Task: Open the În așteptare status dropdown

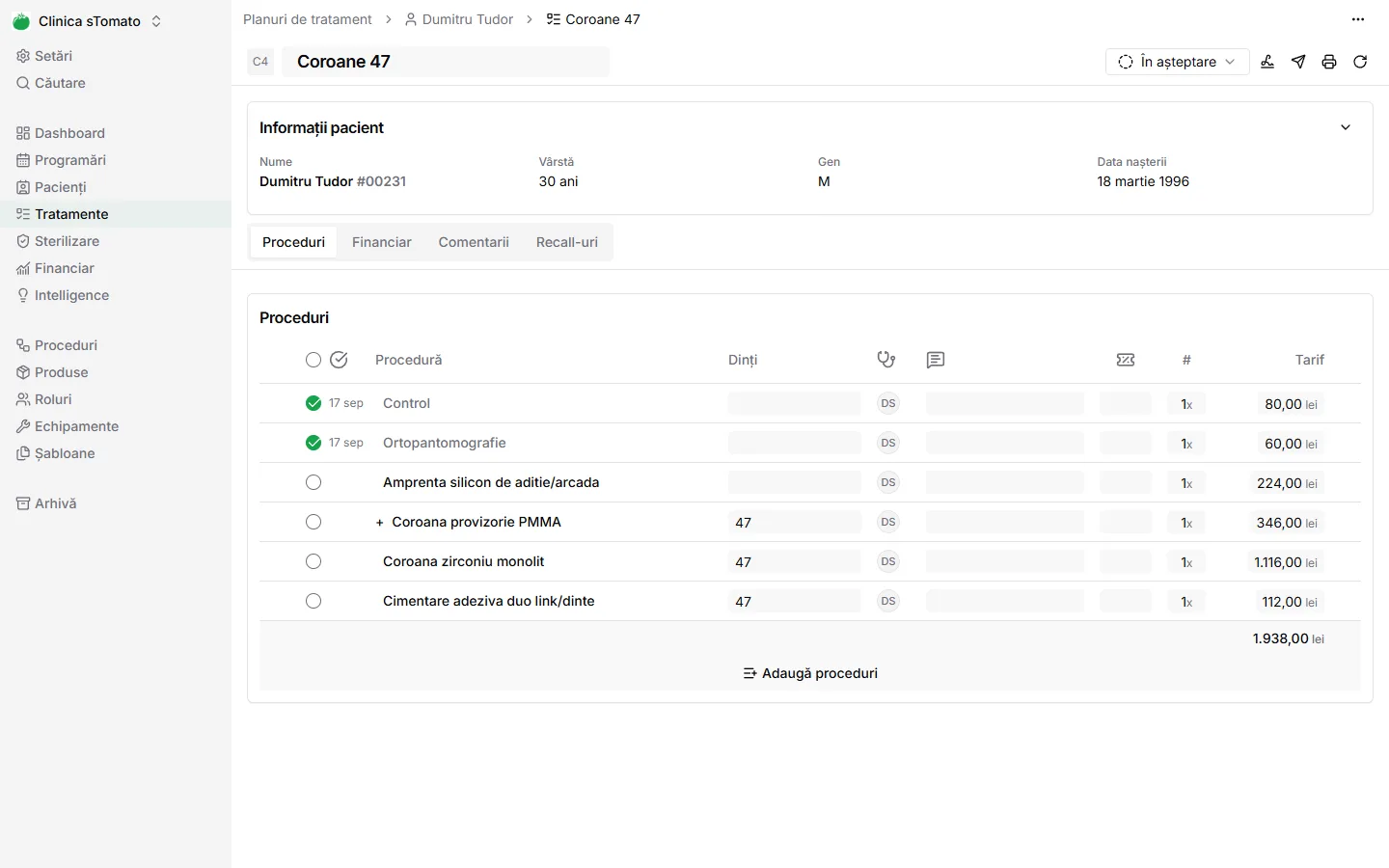Action: (1177, 62)
